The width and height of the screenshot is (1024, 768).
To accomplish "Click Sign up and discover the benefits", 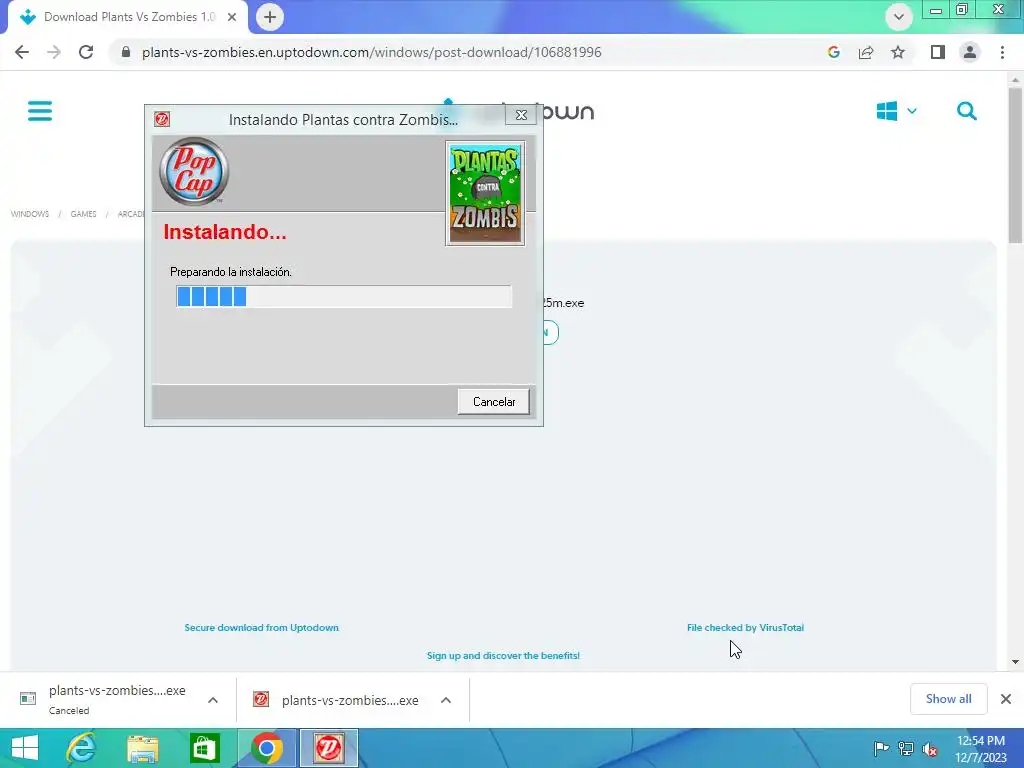I will [x=503, y=656].
